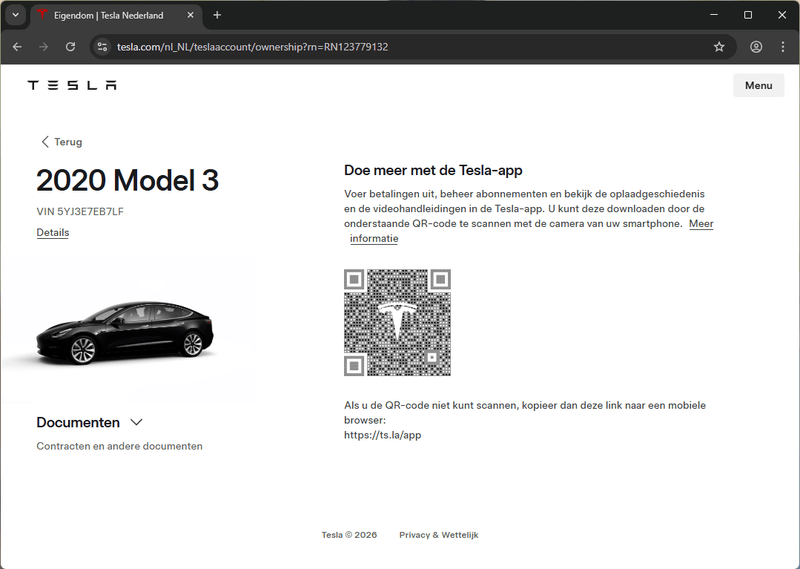Minimize the Chrome window

pos(714,15)
